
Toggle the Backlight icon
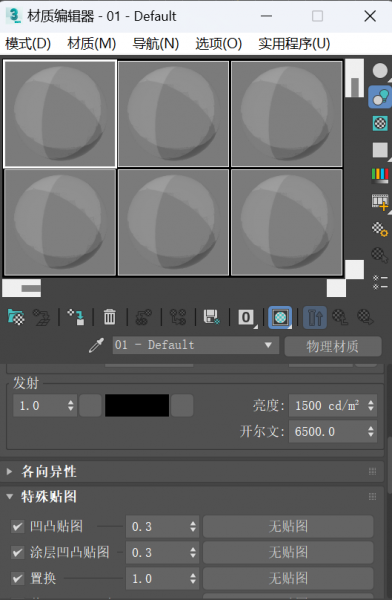tap(380, 97)
